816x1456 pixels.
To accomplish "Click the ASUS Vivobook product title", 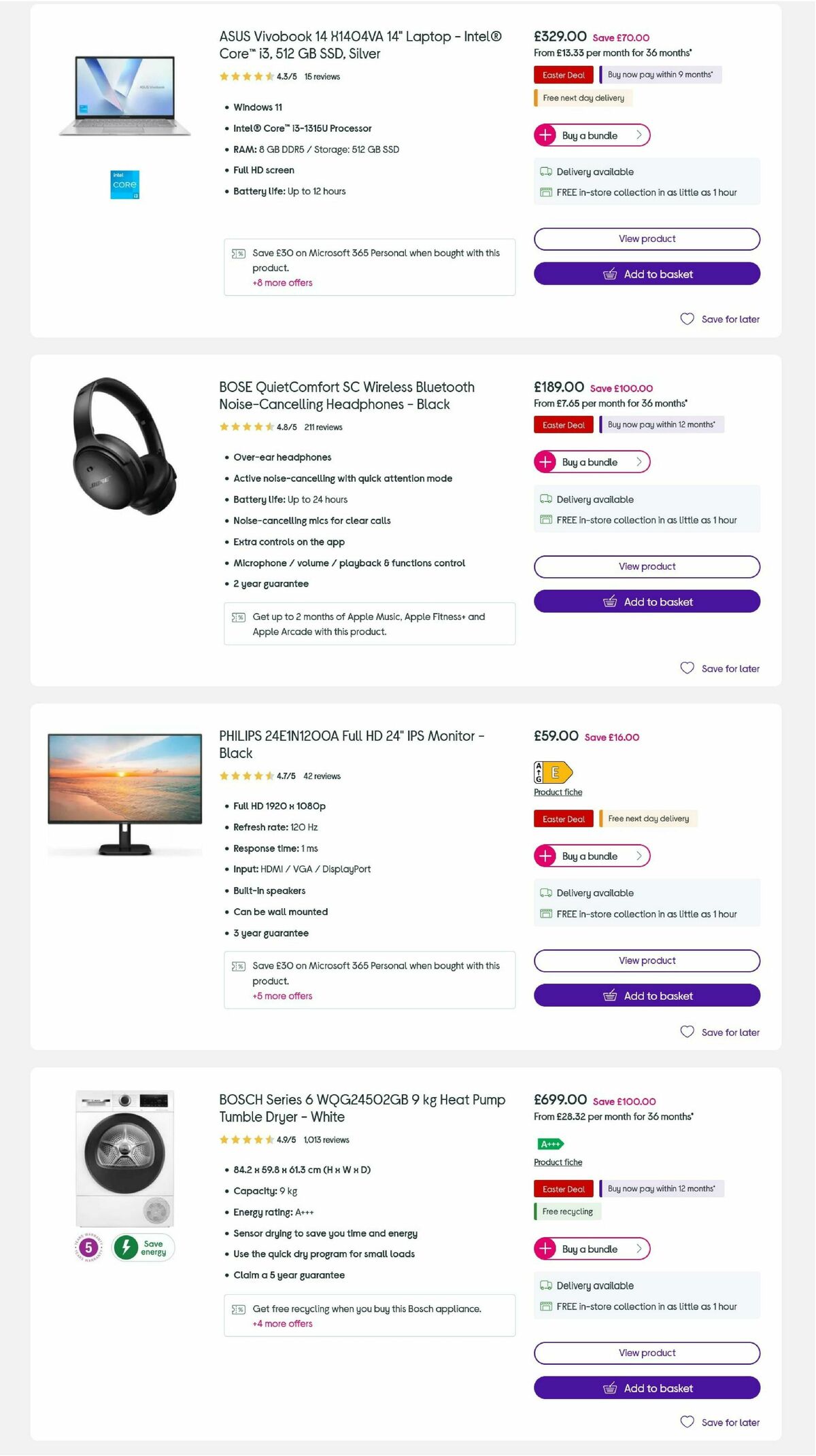I will (360, 45).
